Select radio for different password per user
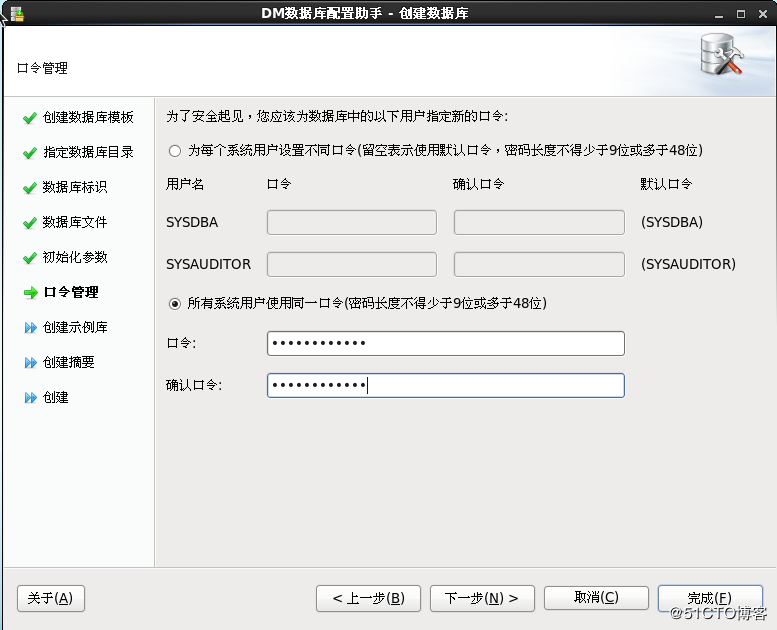This screenshot has height=630, width=777. point(174,151)
